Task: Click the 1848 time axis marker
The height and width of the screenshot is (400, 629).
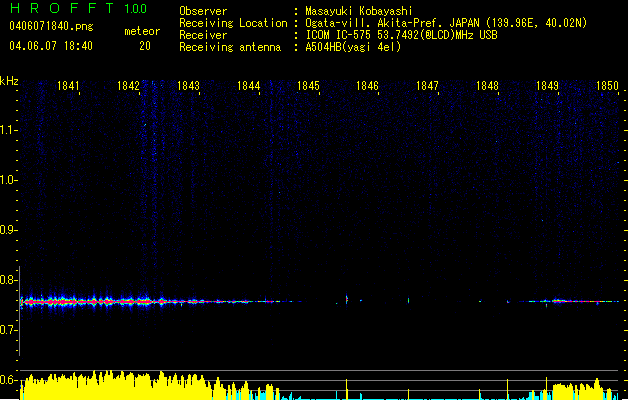Action: click(487, 86)
